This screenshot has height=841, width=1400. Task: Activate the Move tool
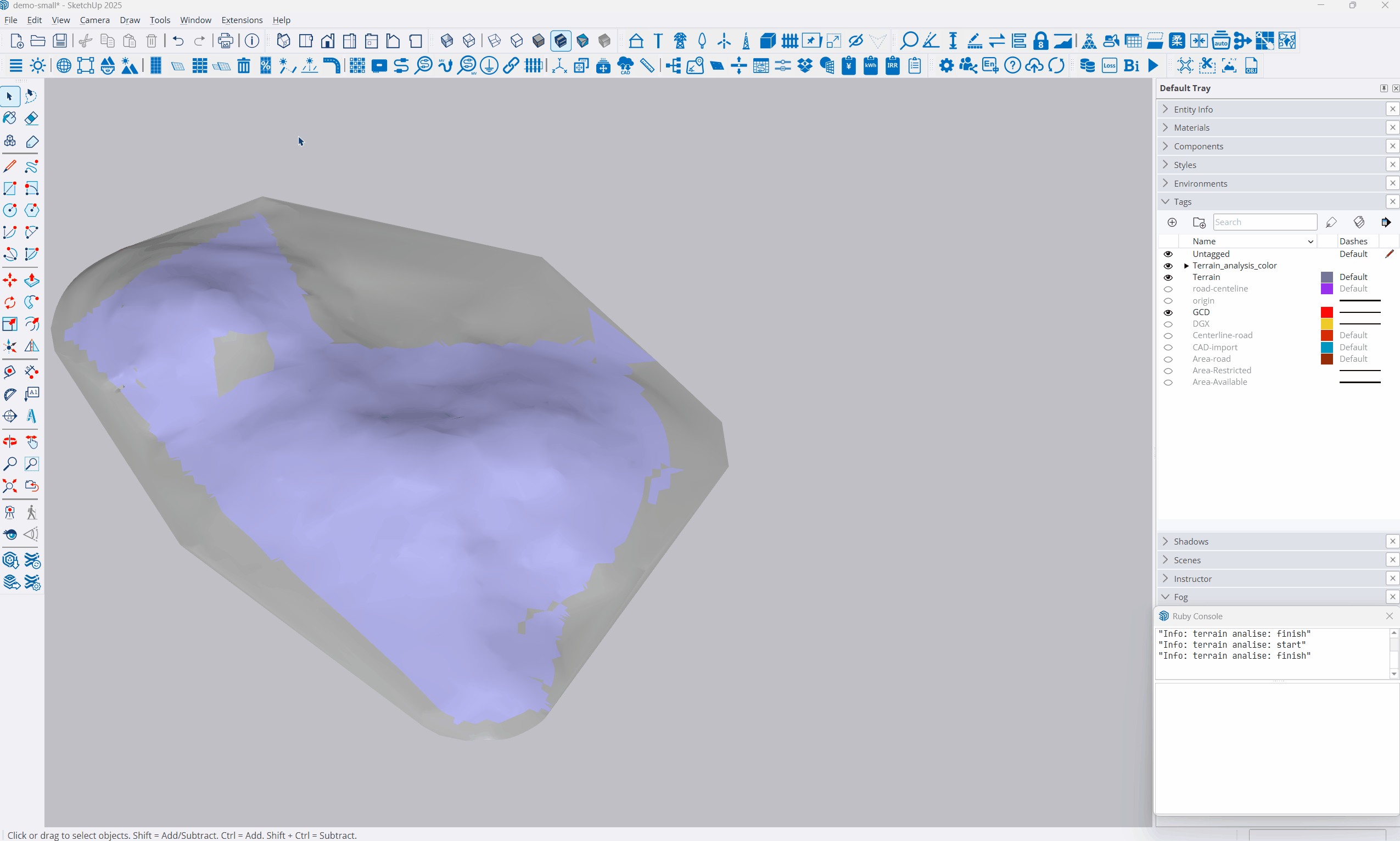point(10,281)
